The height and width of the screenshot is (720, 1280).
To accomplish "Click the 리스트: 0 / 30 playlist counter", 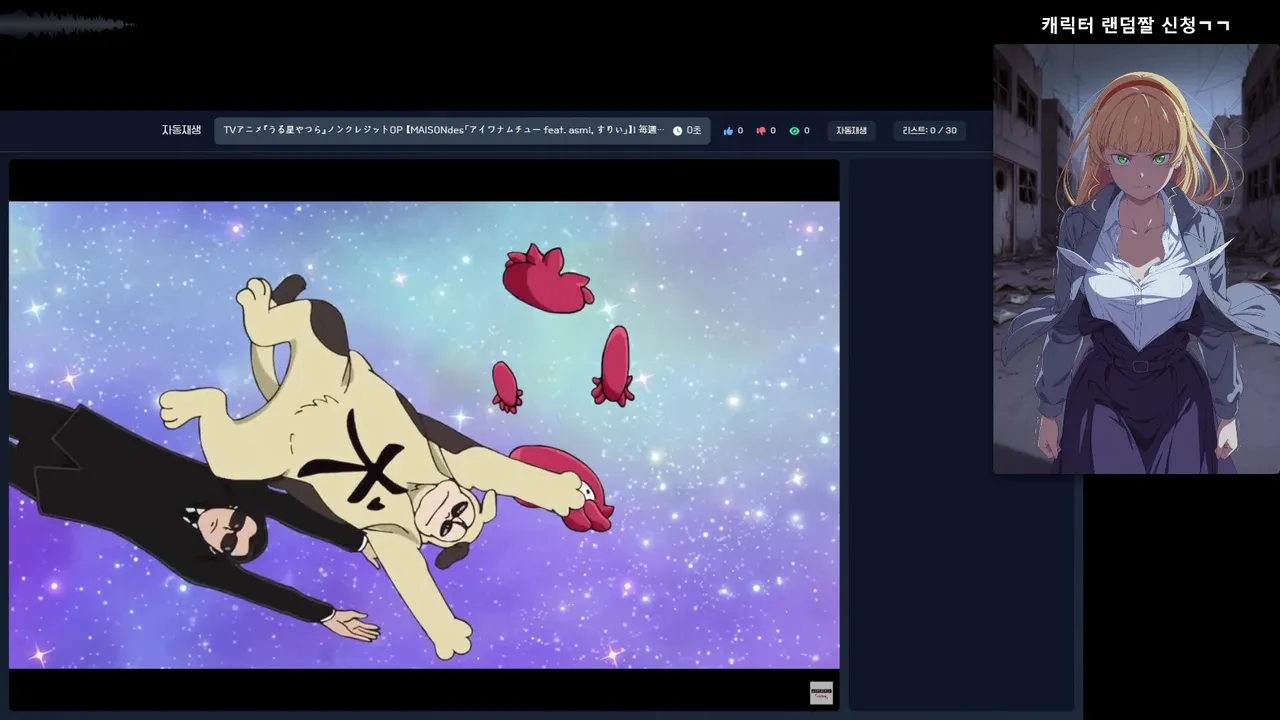I will pyautogui.click(x=929, y=131).
